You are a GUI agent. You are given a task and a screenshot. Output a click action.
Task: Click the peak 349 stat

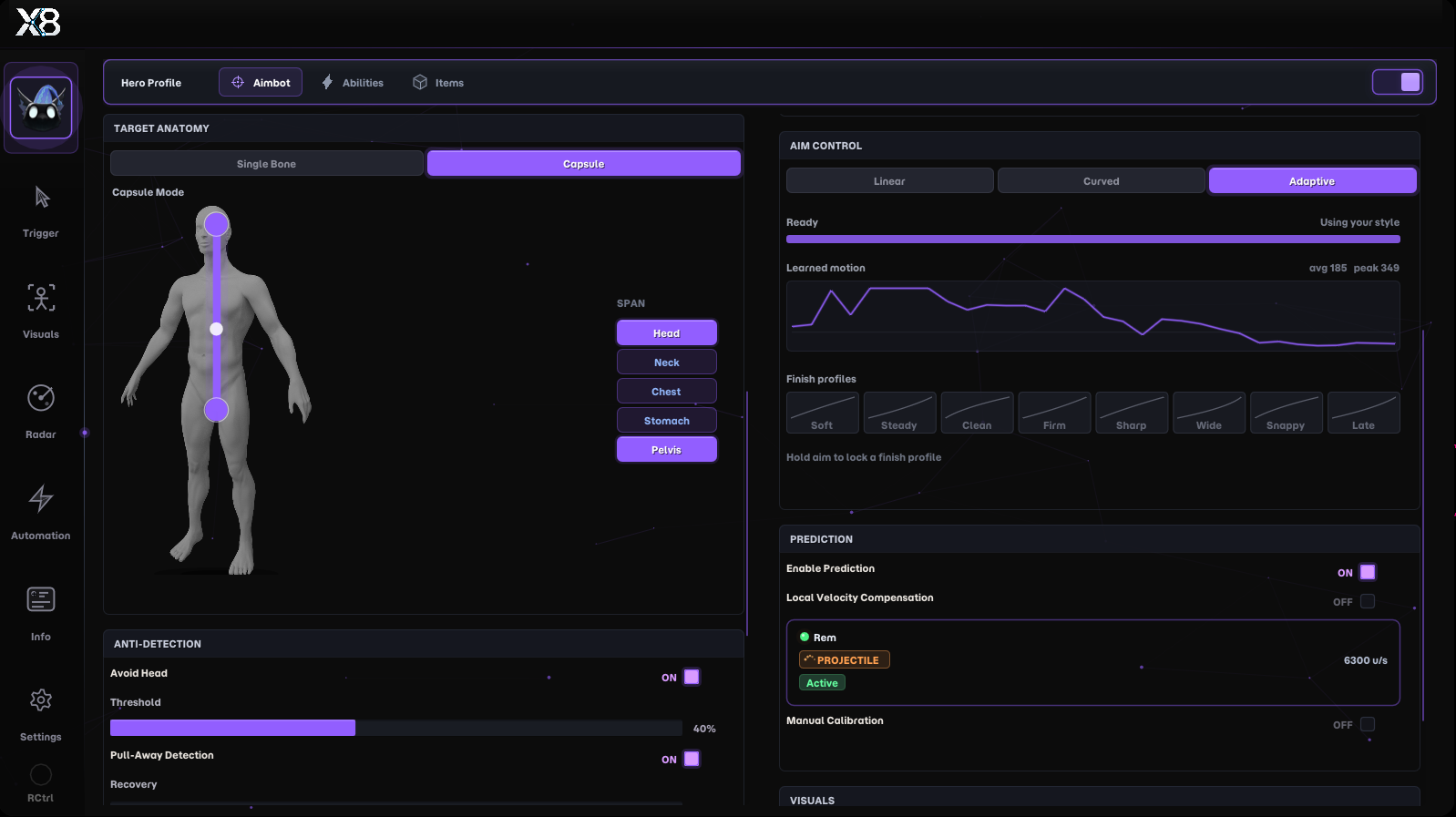(x=1376, y=268)
